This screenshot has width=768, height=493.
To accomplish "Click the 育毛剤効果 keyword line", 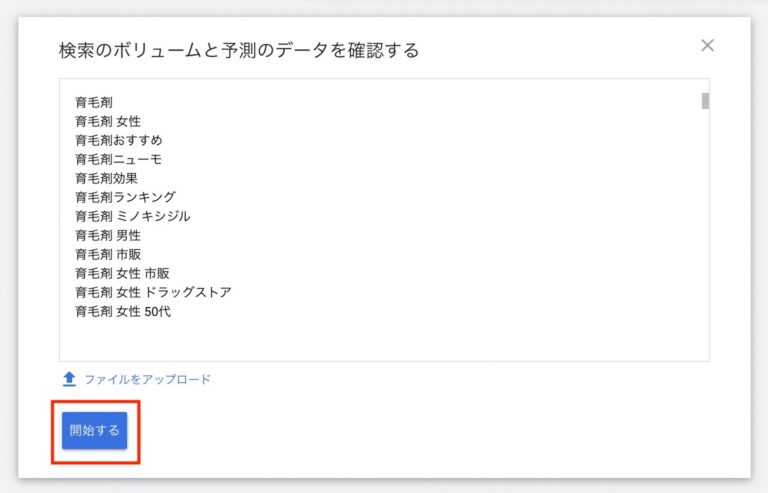I will [106, 178].
